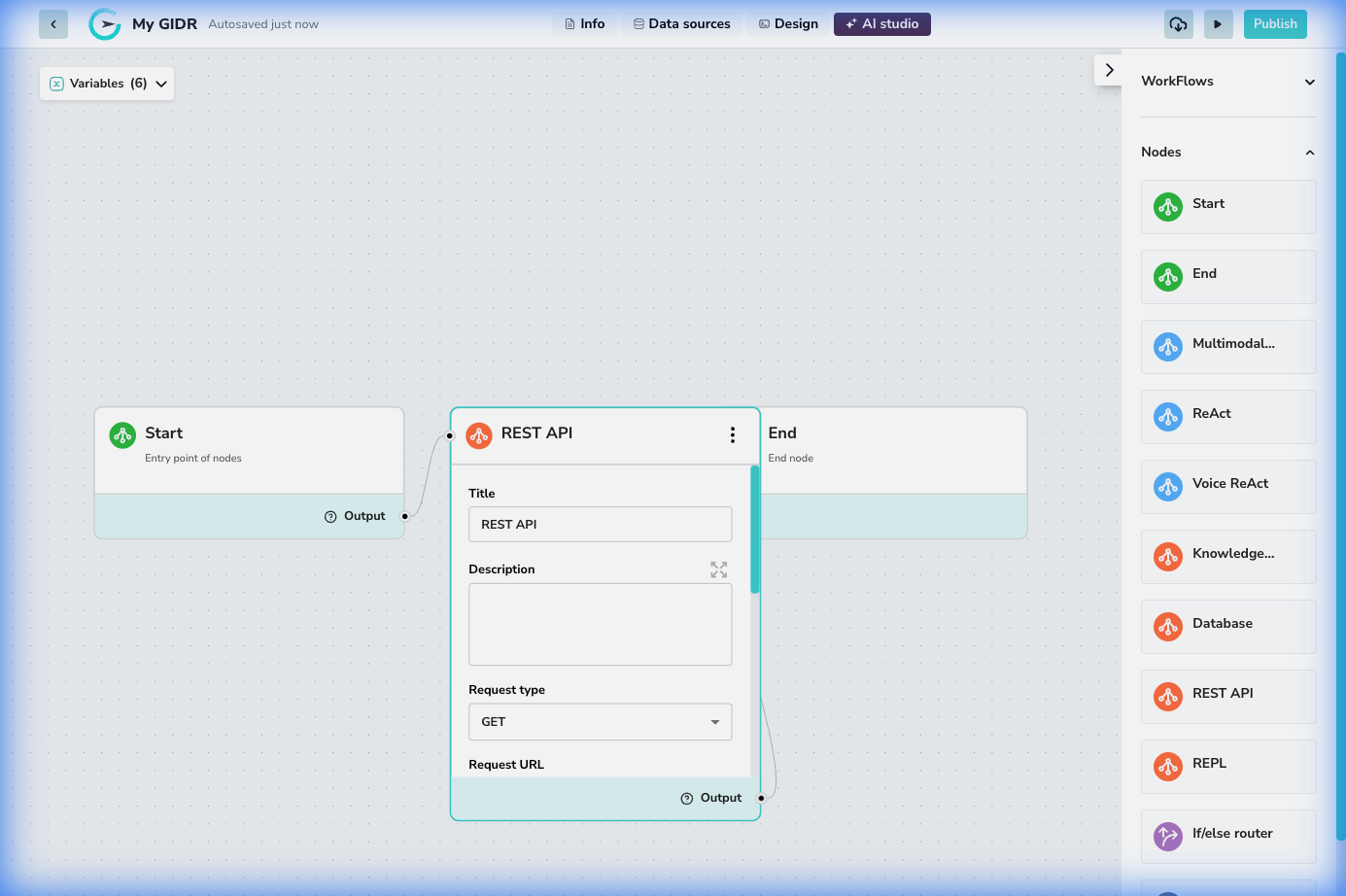Collapse the Nodes section
Screen dimensions: 1346x896
(1309, 152)
